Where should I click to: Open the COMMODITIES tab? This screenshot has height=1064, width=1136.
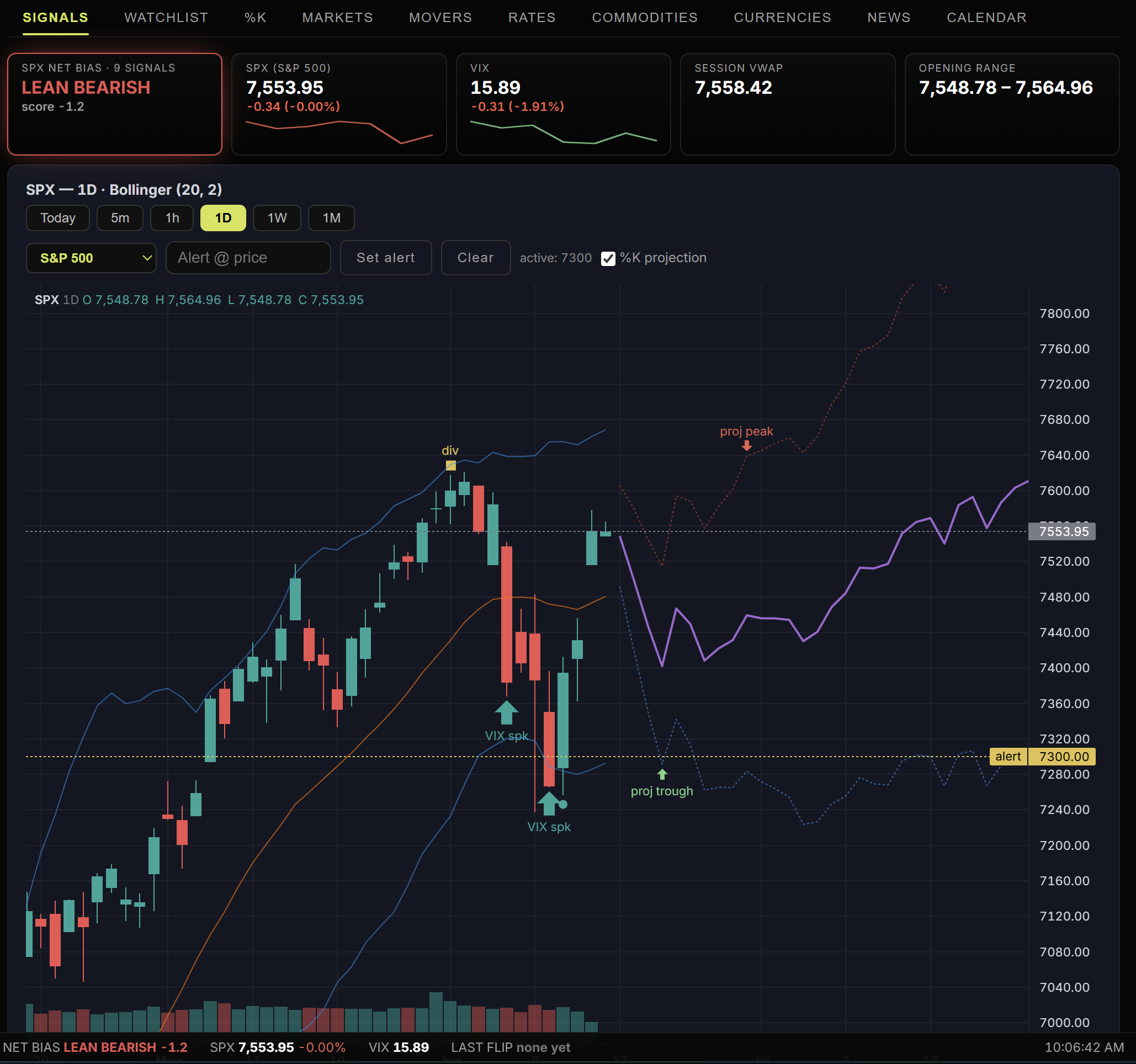(645, 18)
